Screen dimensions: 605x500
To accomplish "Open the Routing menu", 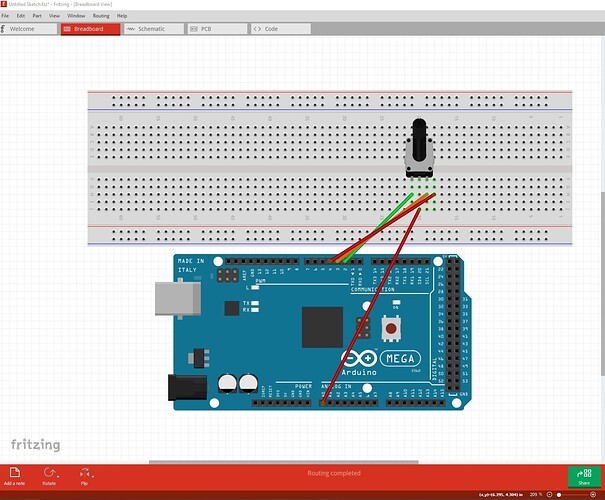I will click(101, 16).
